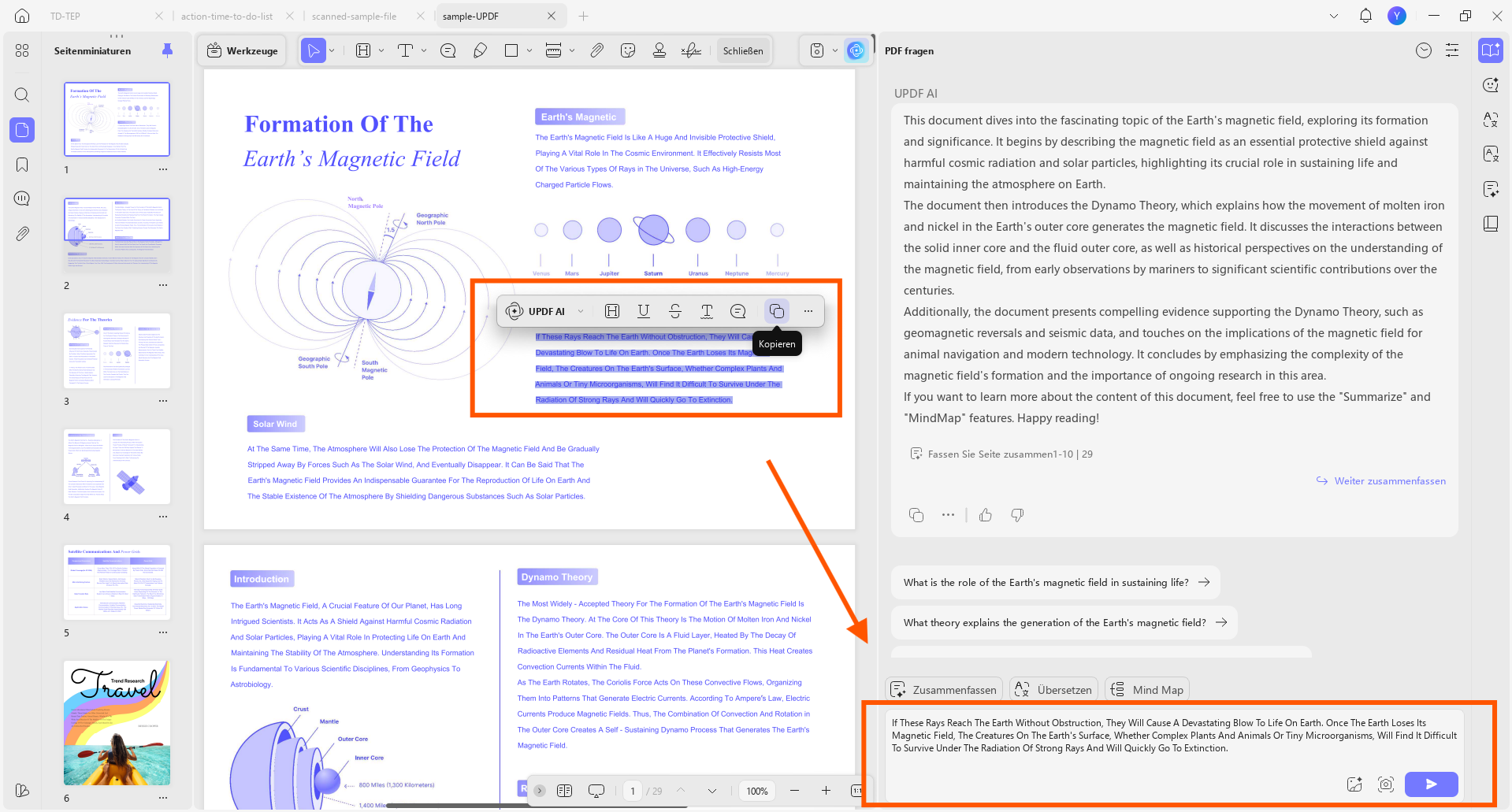Open the UPDF AI dropdown in floating toolbar
This screenshot has height=812, width=1512.
coord(581,311)
